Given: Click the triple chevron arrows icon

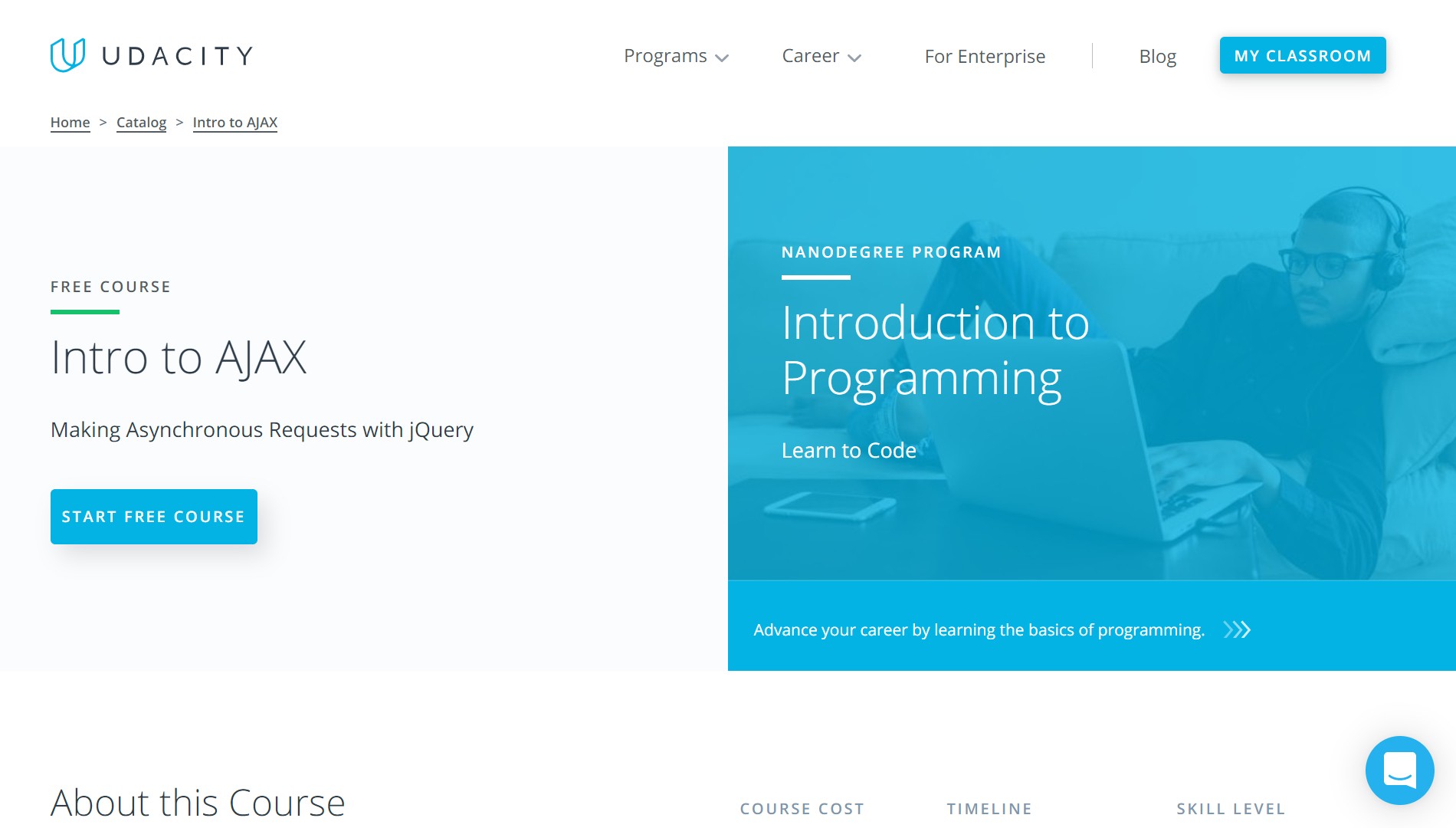Looking at the screenshot, I should point(1237,629).
